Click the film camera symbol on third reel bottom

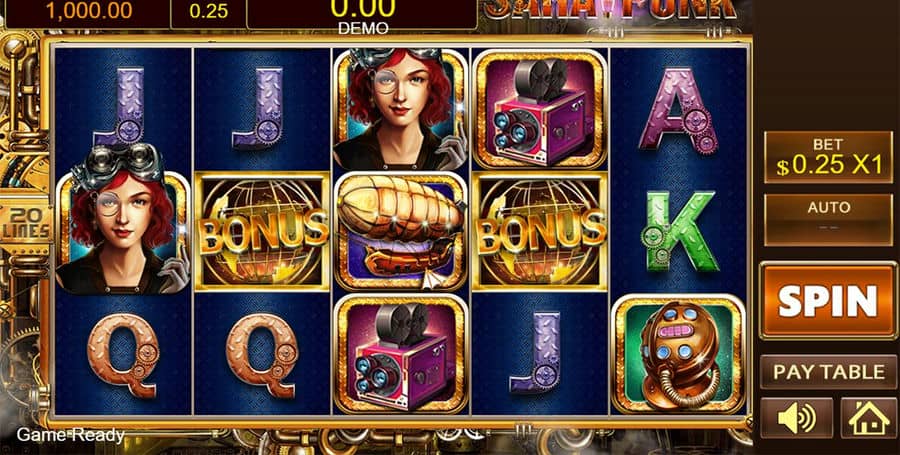pos(401,354)
